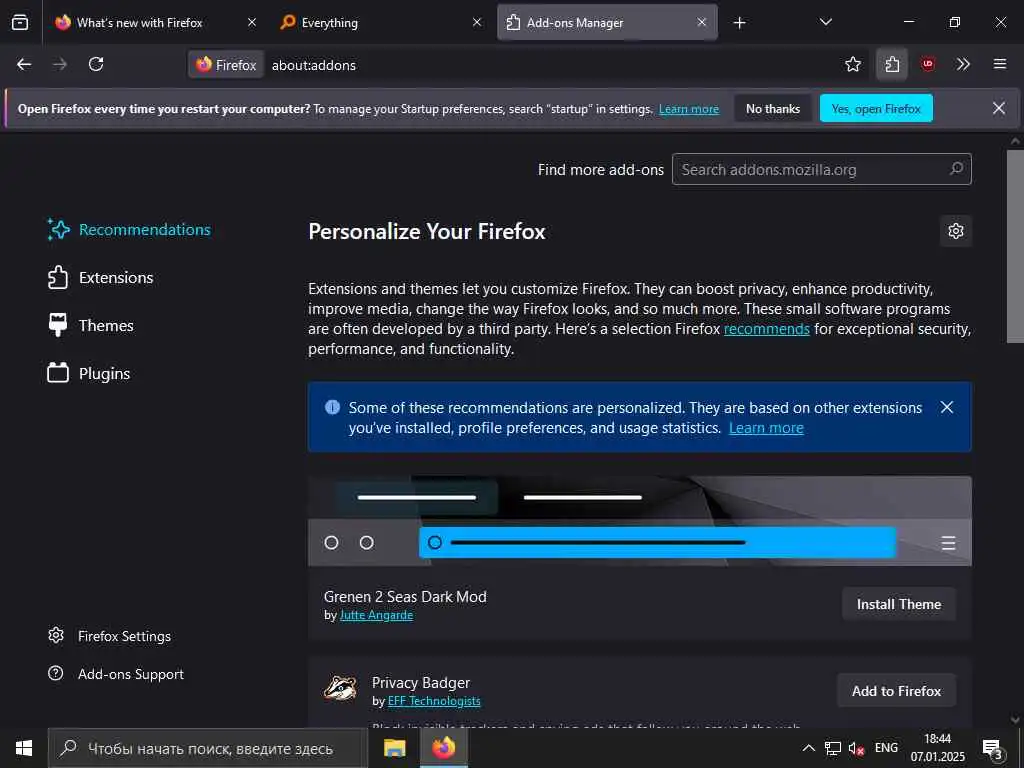Go back with the back arrow

(24, 64)
